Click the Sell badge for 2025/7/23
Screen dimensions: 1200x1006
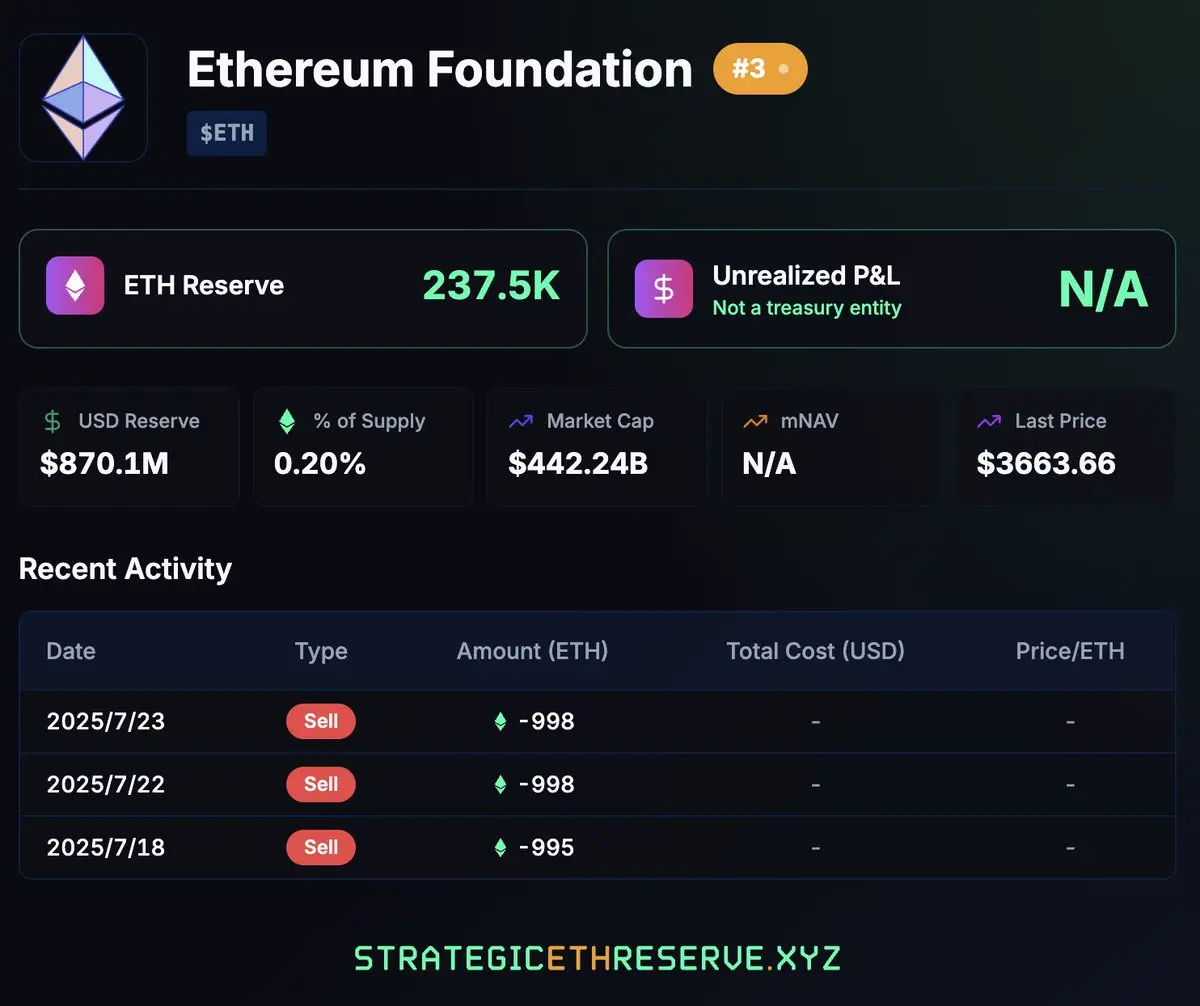point(321,721)
